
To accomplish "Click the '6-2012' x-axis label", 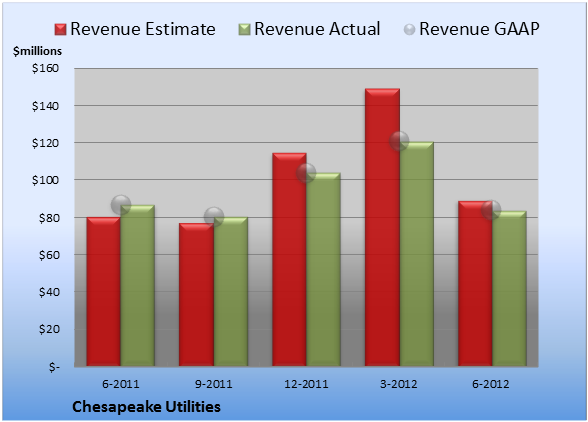I will [491, 384].
